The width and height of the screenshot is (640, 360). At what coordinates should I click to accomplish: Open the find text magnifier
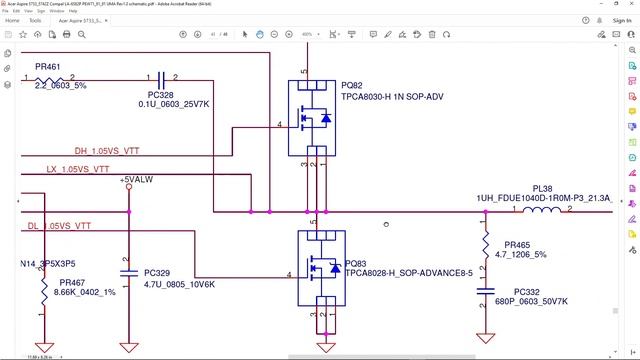(x=82, y=35)
